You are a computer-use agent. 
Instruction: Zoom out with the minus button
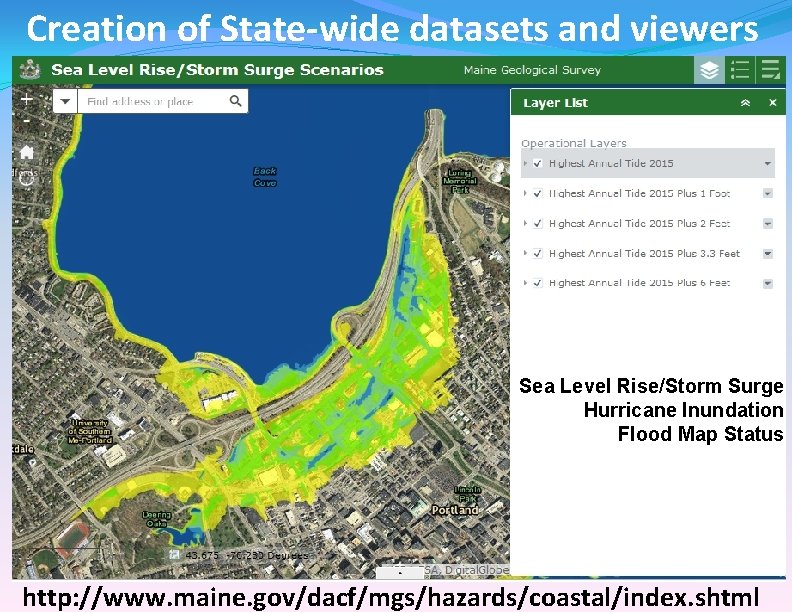pos(27,121)
